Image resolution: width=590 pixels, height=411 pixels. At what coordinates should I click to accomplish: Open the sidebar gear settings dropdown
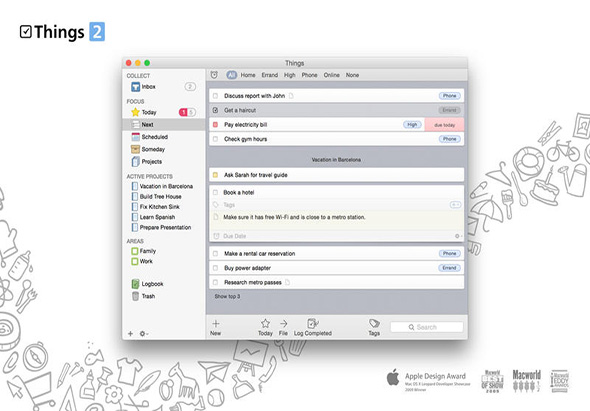tap(144, 333)
